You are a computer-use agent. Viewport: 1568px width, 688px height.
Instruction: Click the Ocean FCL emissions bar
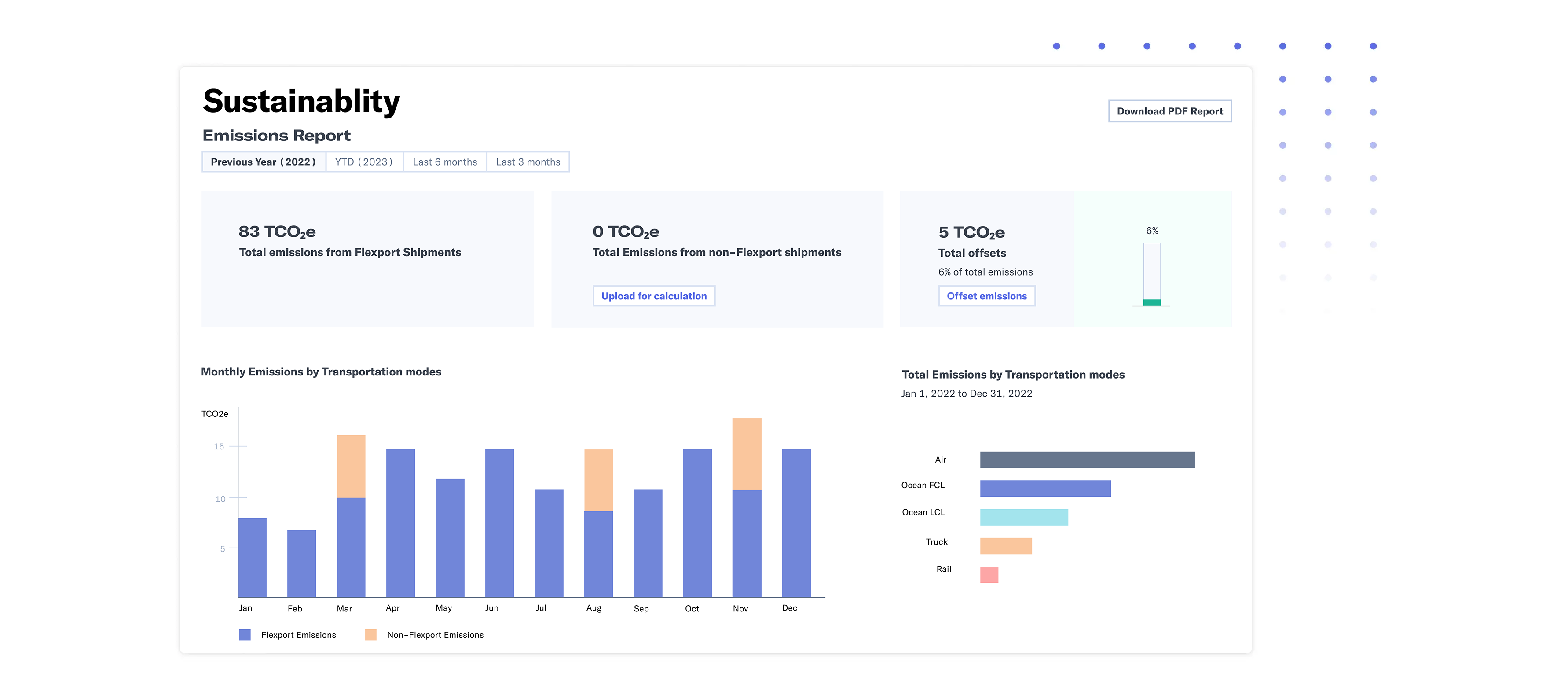point(1045,488)
